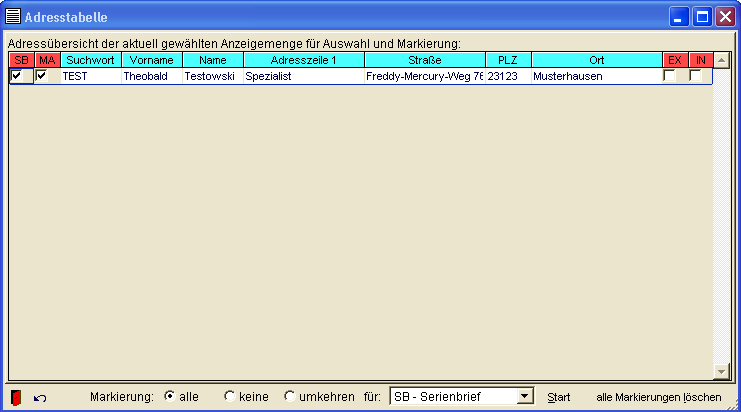Screen dimensions: 741x412
Task: Select the 'alle' marking radio button
Action: pos(169,396)
